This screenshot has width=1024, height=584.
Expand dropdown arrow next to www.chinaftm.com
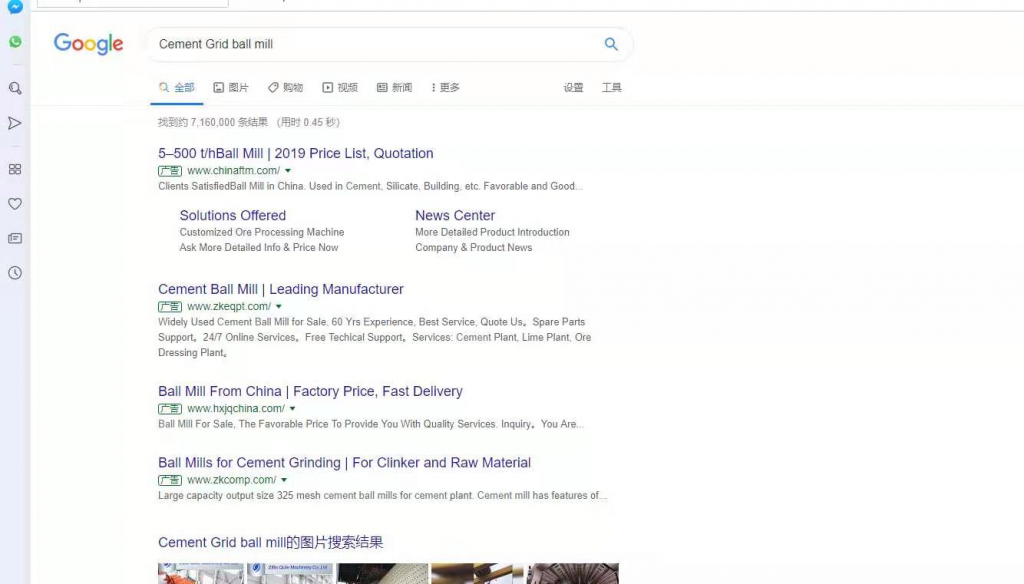point(287,170)
